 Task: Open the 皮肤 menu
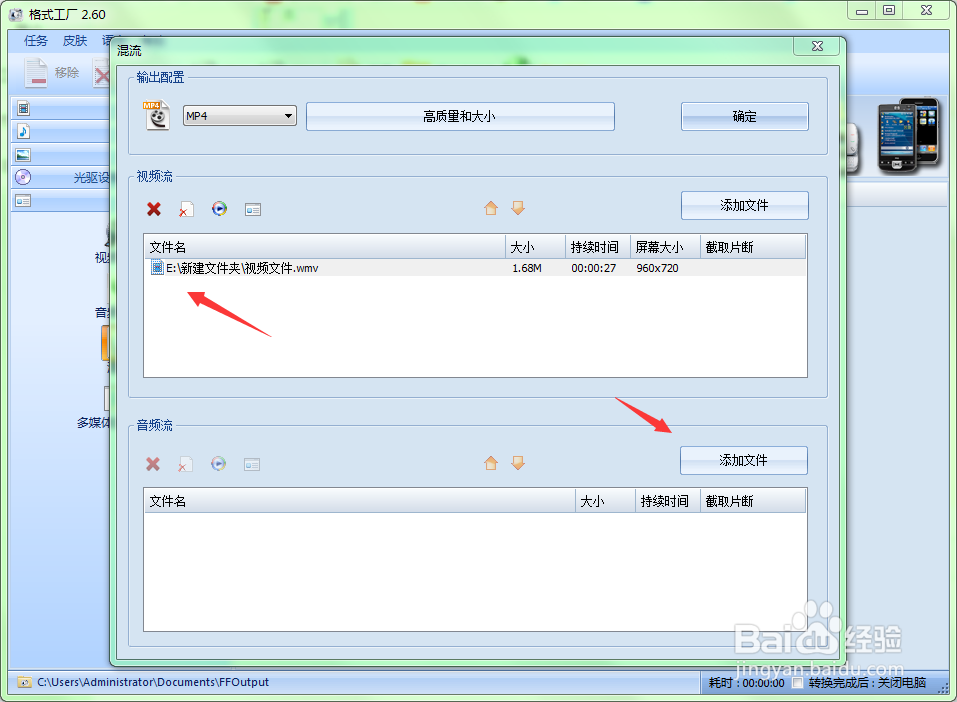(x=74, y=40)
